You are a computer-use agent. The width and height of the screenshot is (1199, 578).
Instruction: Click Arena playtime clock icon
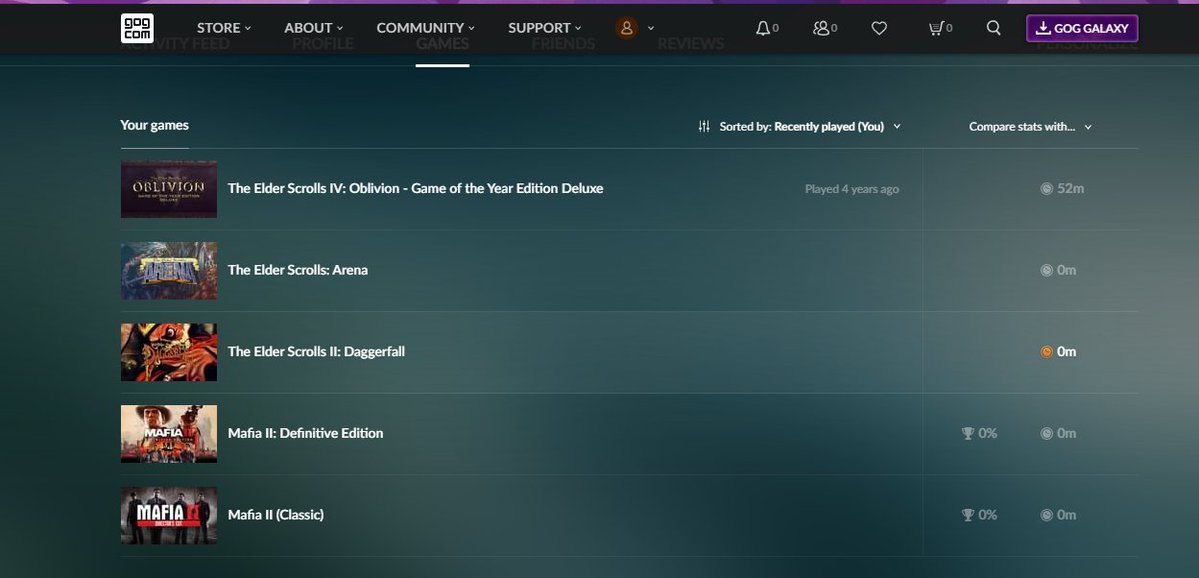(x=1046, y=270)
